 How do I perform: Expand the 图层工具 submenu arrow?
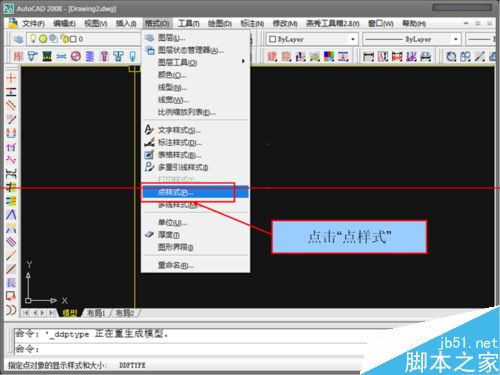pyautogui.click(x=243, y=61)
